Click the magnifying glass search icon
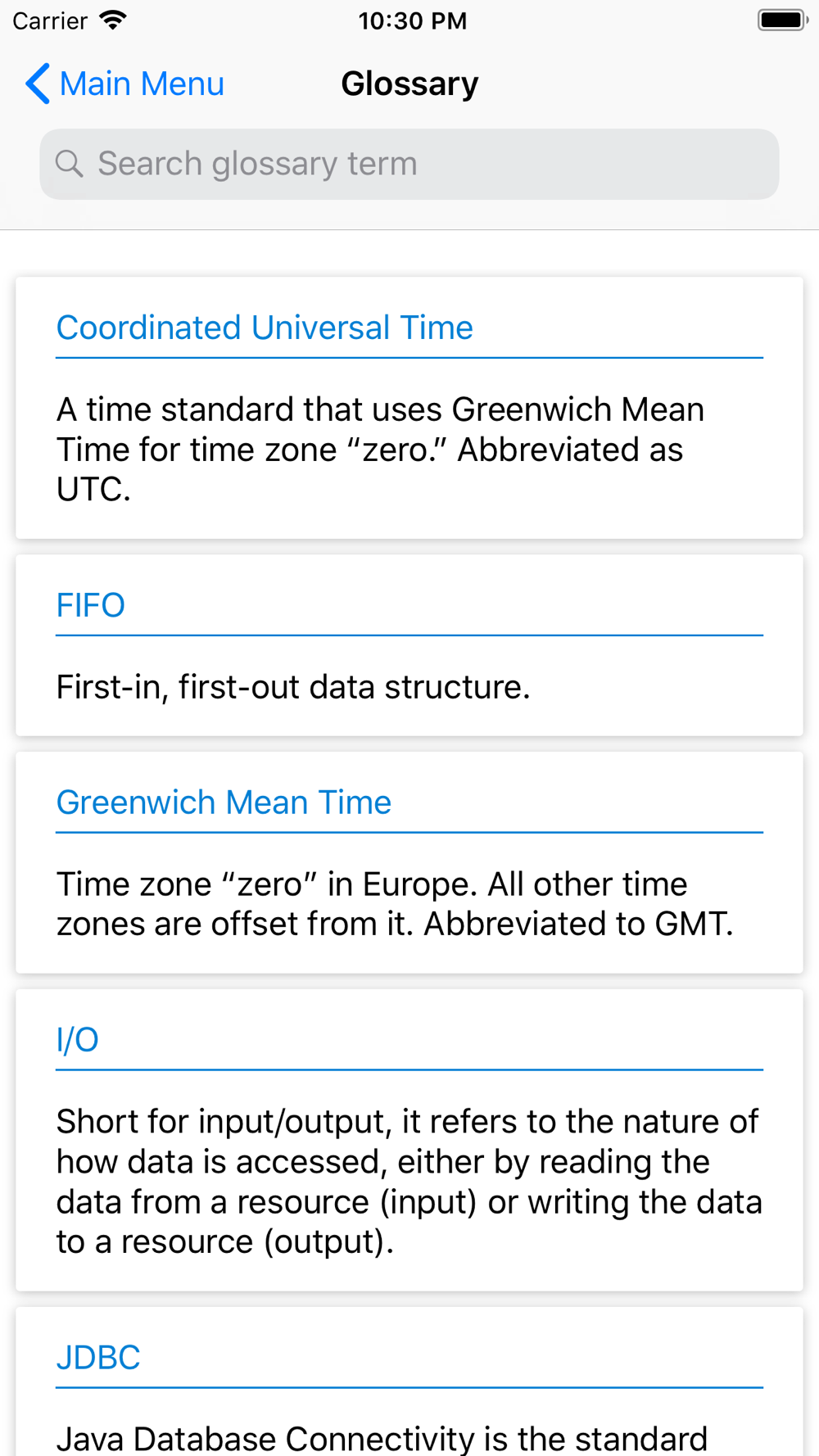 [x=70, y=164]
